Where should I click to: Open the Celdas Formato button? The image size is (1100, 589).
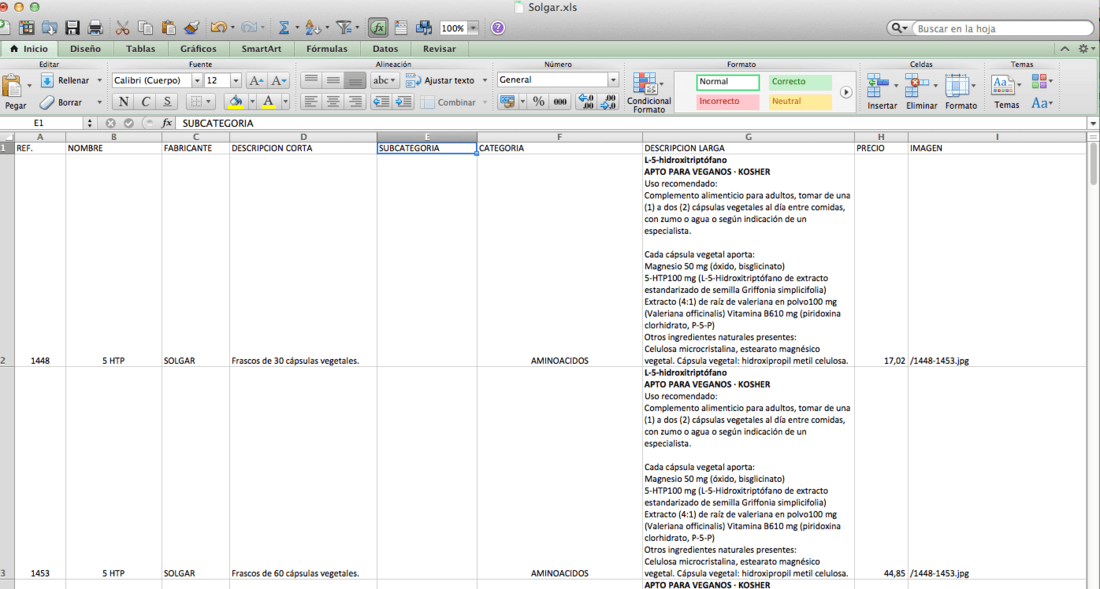pyautogui.click(x=960, y=92)
